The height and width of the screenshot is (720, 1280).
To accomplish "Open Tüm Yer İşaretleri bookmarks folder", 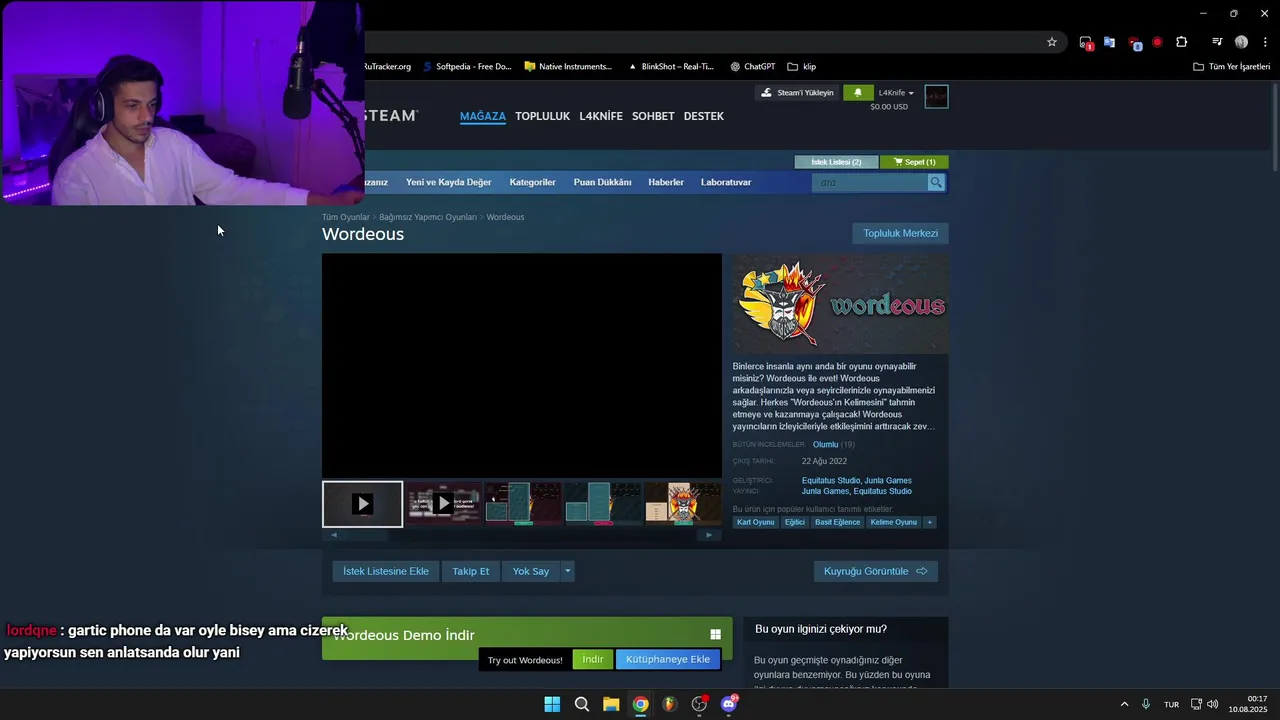I will click(x=1231, y=66).
